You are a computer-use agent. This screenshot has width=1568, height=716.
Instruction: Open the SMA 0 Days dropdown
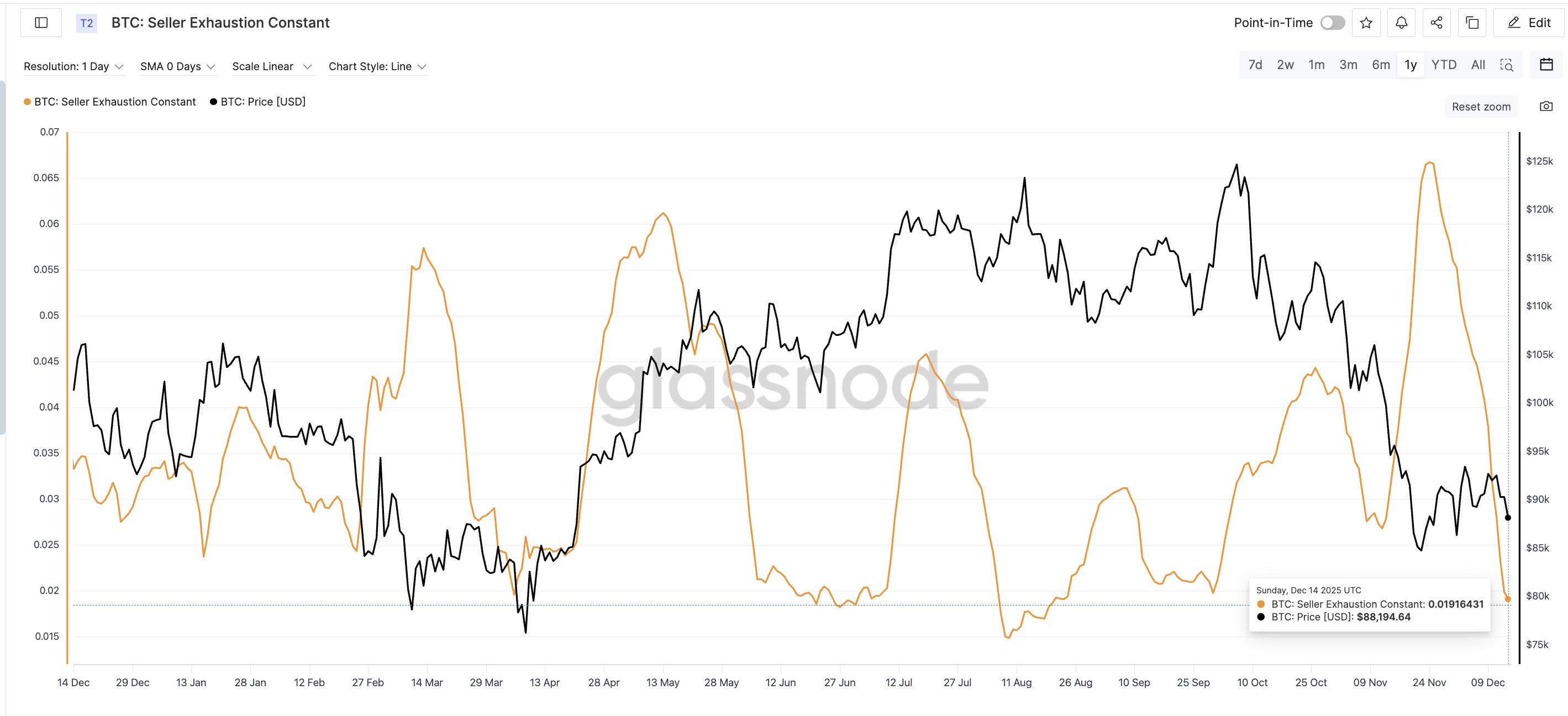pyautogui.click(x=178, y=66)
